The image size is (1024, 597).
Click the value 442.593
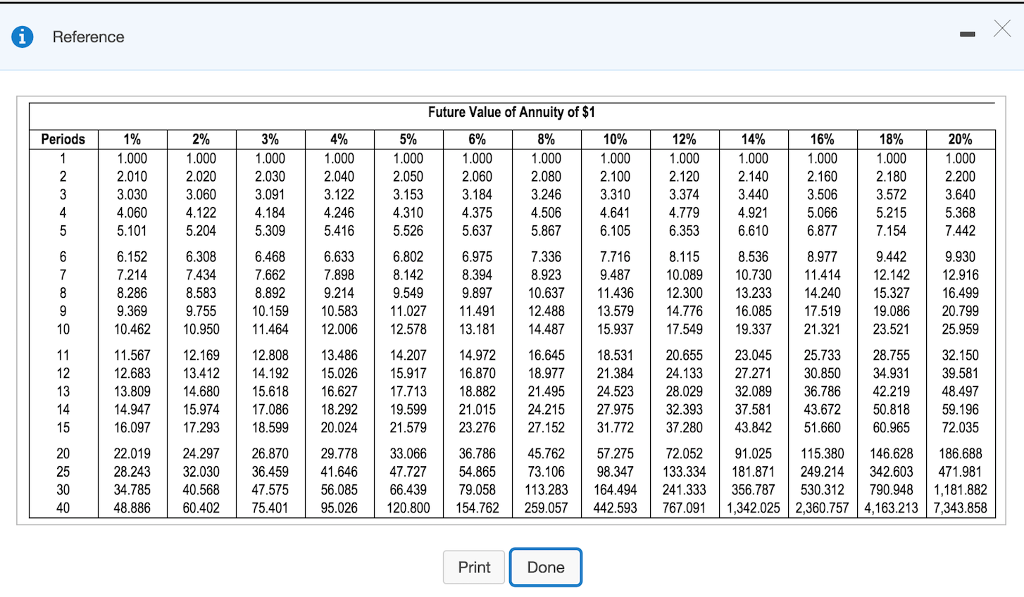(615, 508)
